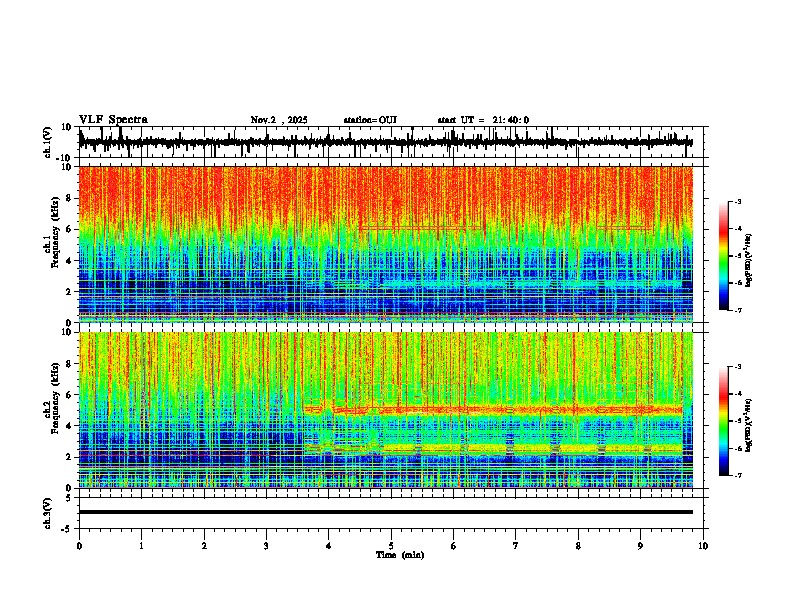
Task: Click the flat ch.3 voltage trace
Action: tap(385, 512)
